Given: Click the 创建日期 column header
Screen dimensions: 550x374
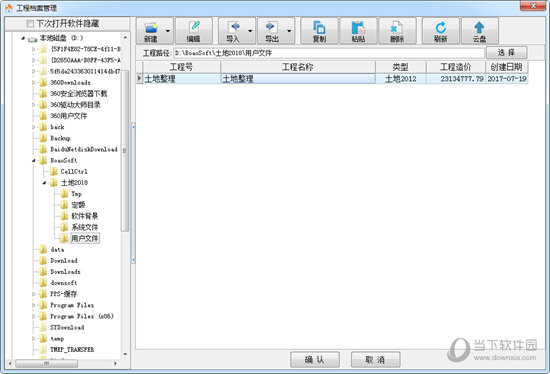Looking at the screenshot, I should tap(507, 67).
